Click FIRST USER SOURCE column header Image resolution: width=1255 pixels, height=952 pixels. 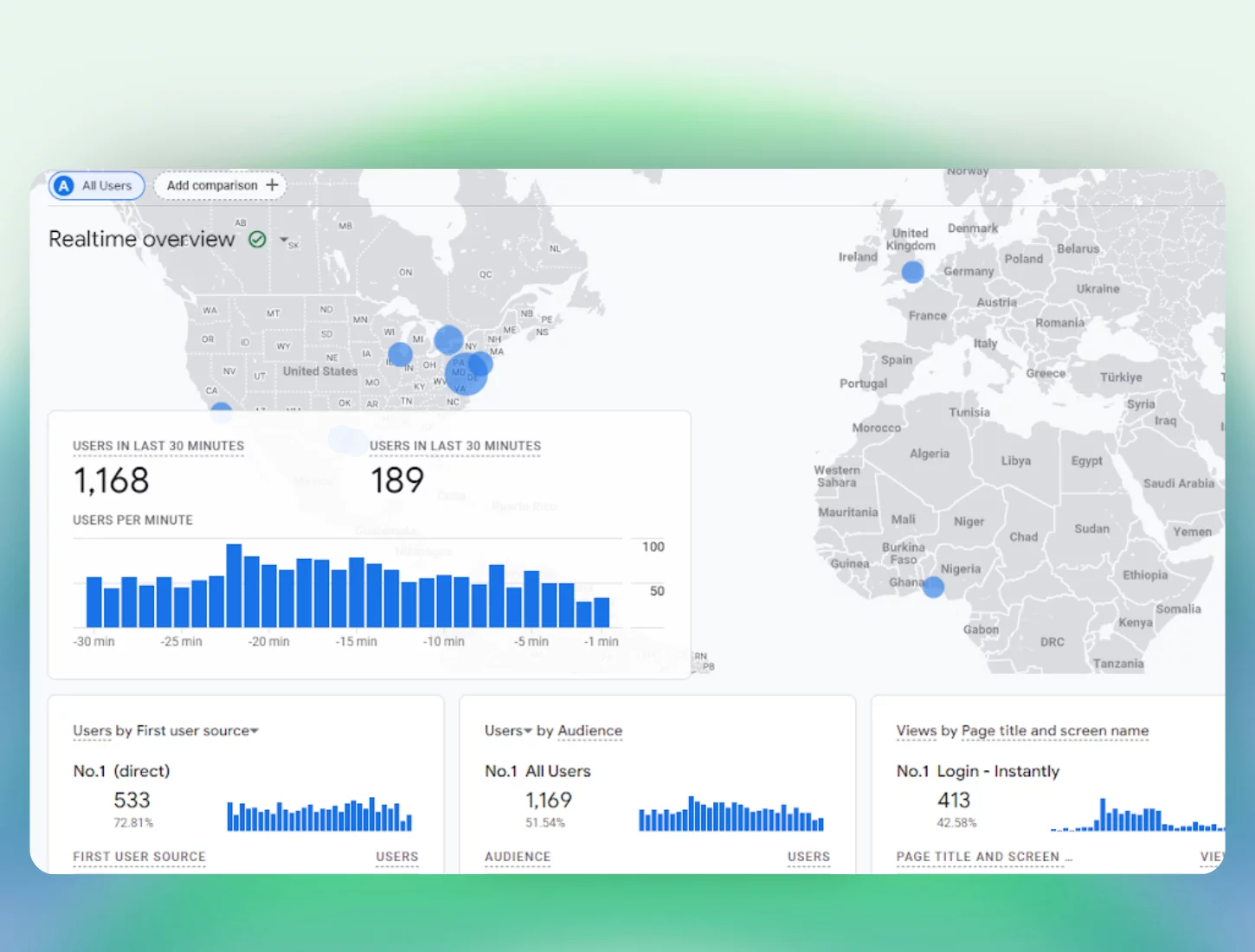139,857
